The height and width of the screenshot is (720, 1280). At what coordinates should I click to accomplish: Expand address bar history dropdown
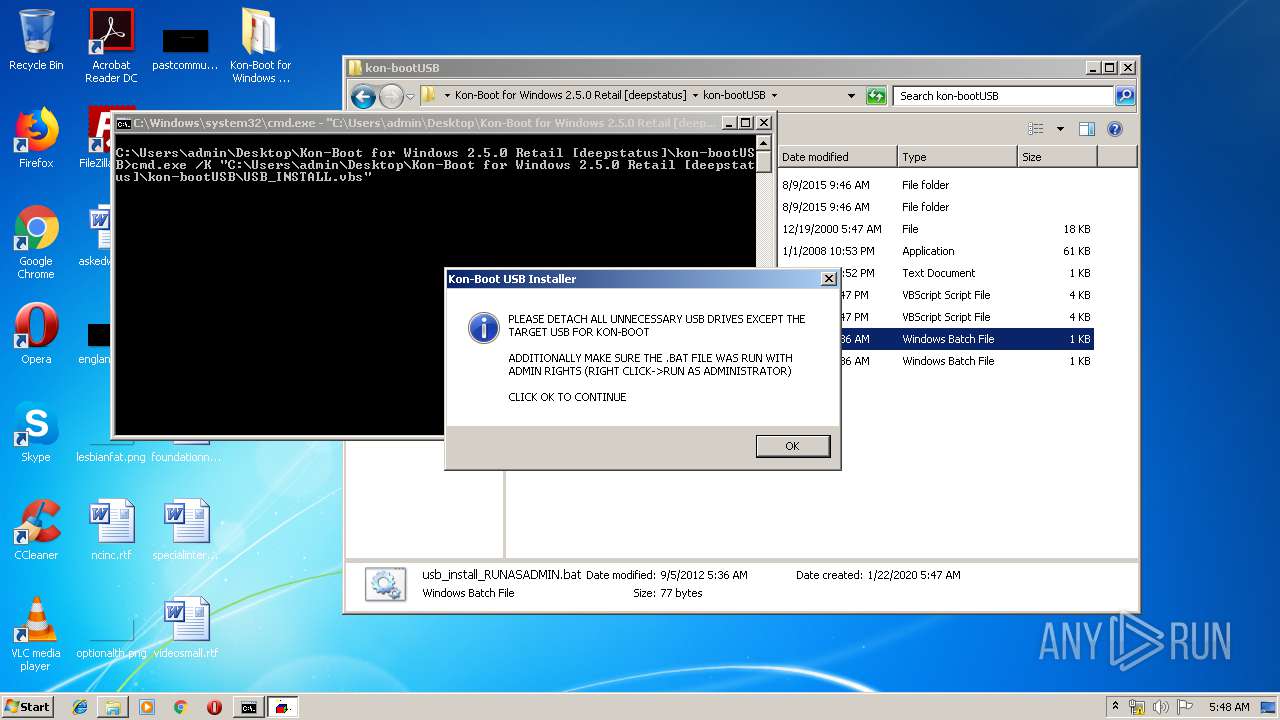851,96
